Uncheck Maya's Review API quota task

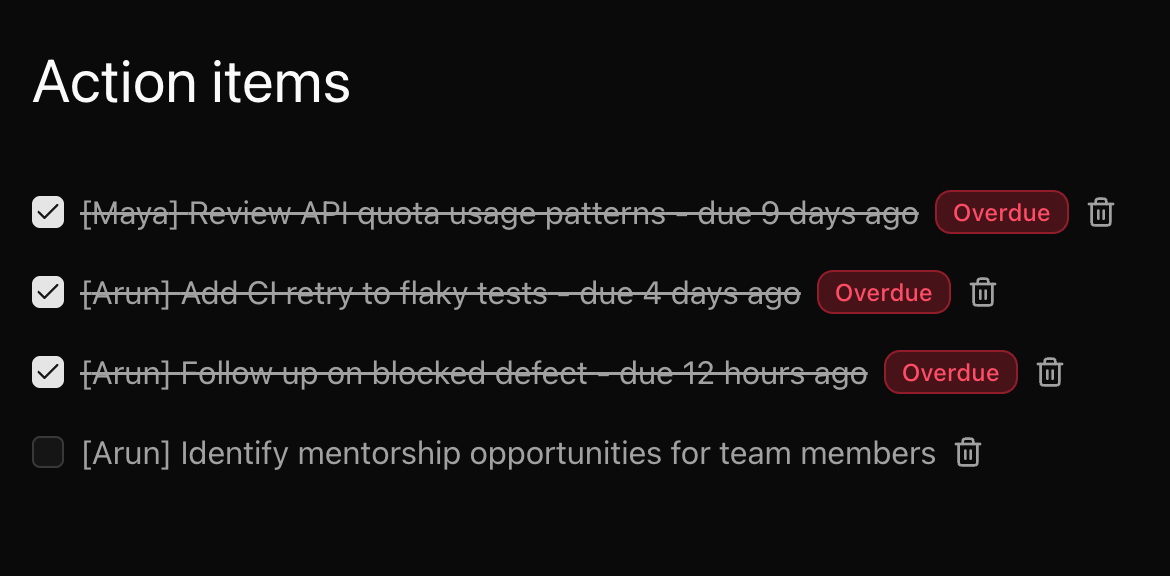[x=48, y=212]
